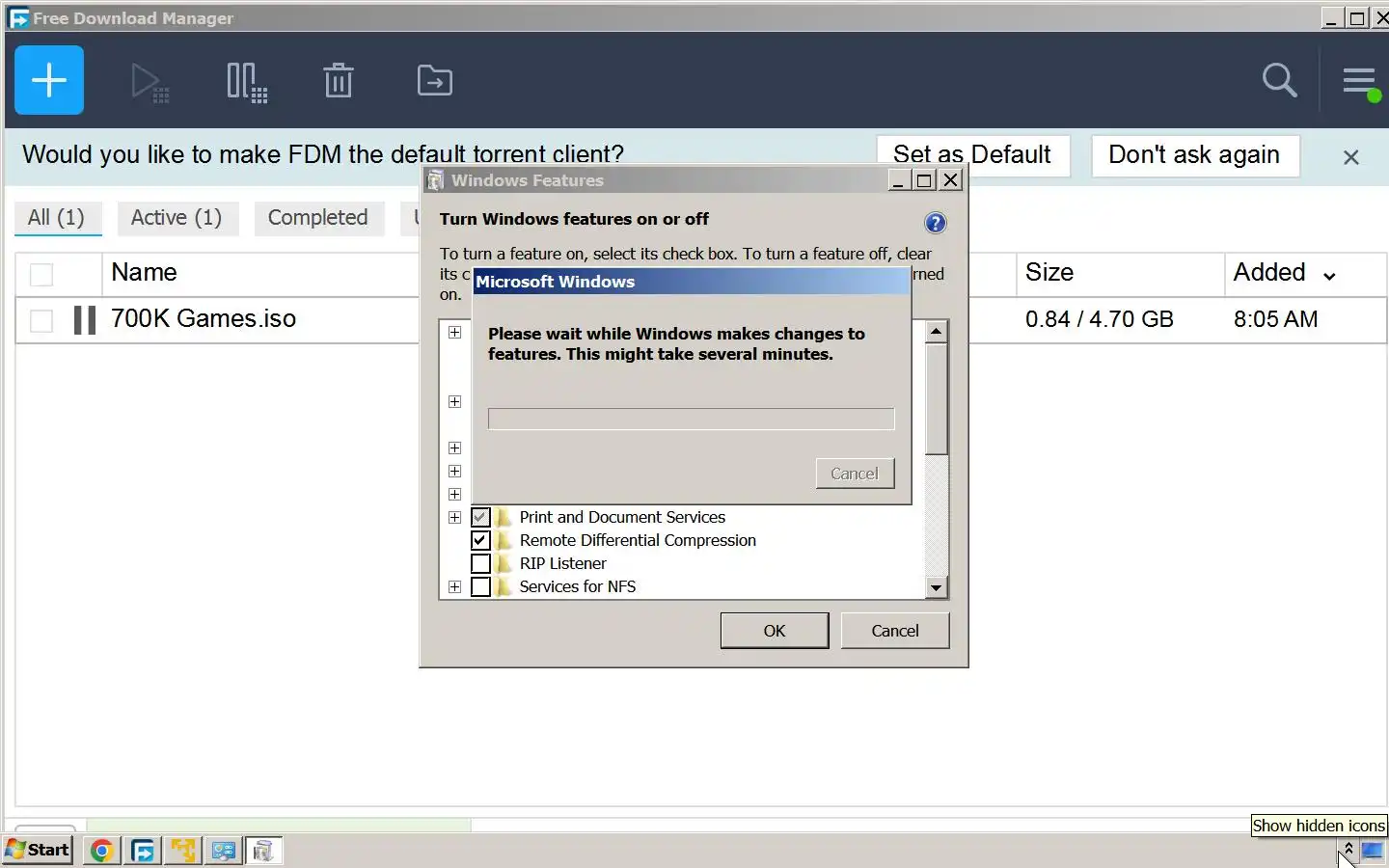Show hidden icons in the system tray

click(1348, 850)
